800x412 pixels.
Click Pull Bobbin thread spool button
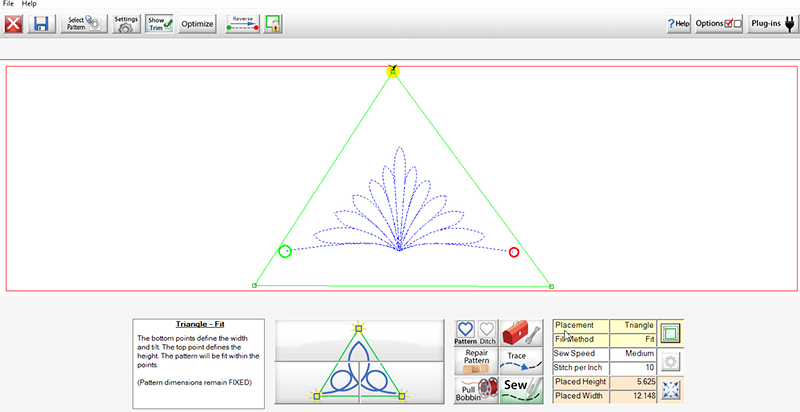click(x=476, y=390)
